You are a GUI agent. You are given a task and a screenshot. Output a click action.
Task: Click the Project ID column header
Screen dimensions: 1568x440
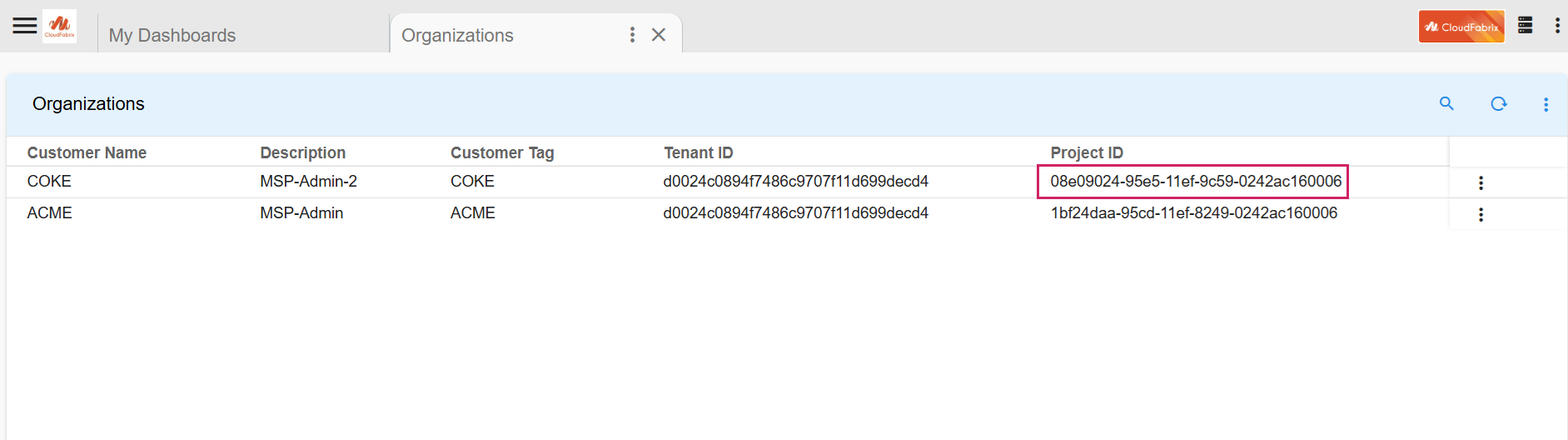[1086, 152]
